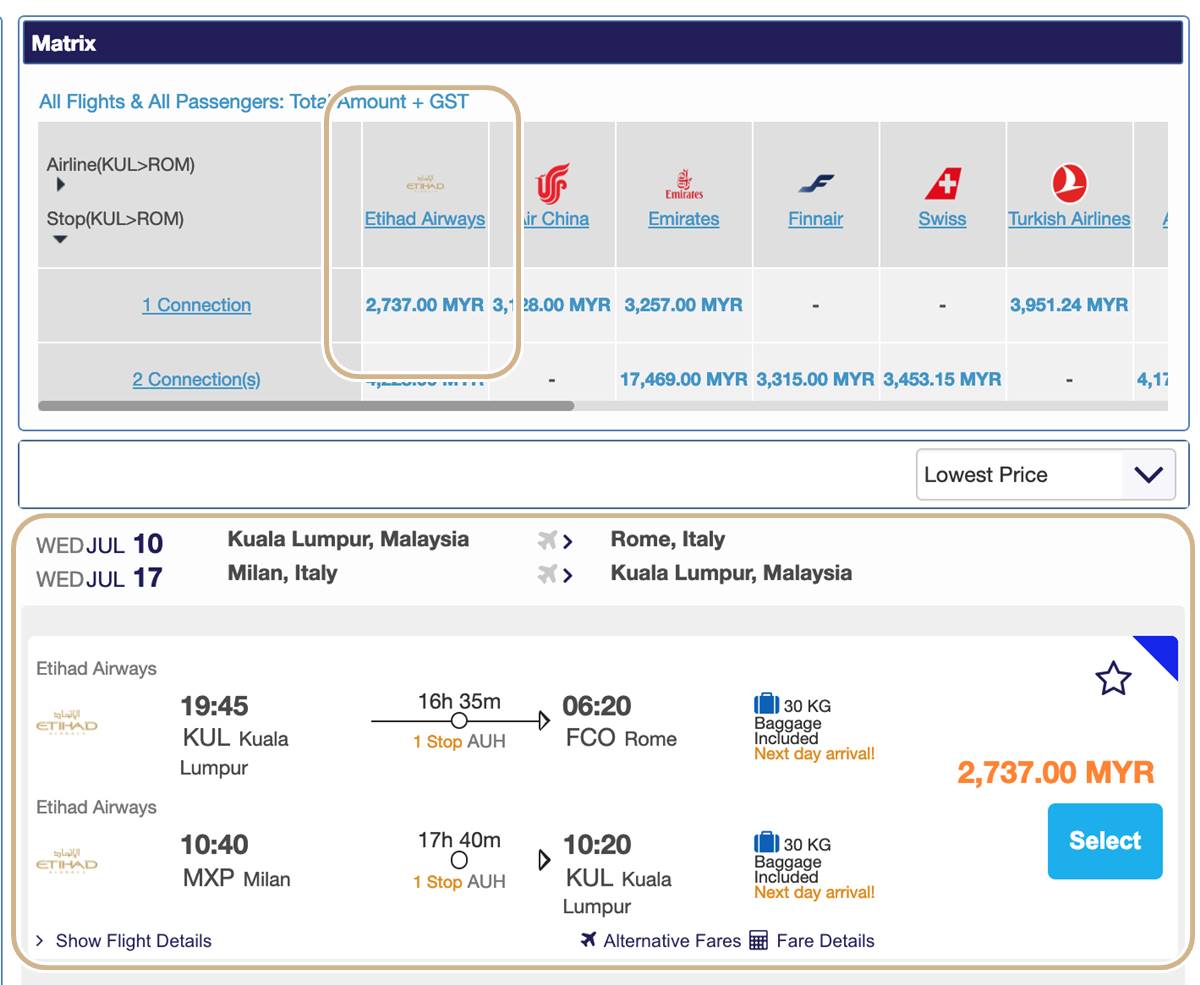Image resolution: width=1200 pixels, height=985 pixels.
Task: Filter by the 1 Connection row
Action: point(196,305)
